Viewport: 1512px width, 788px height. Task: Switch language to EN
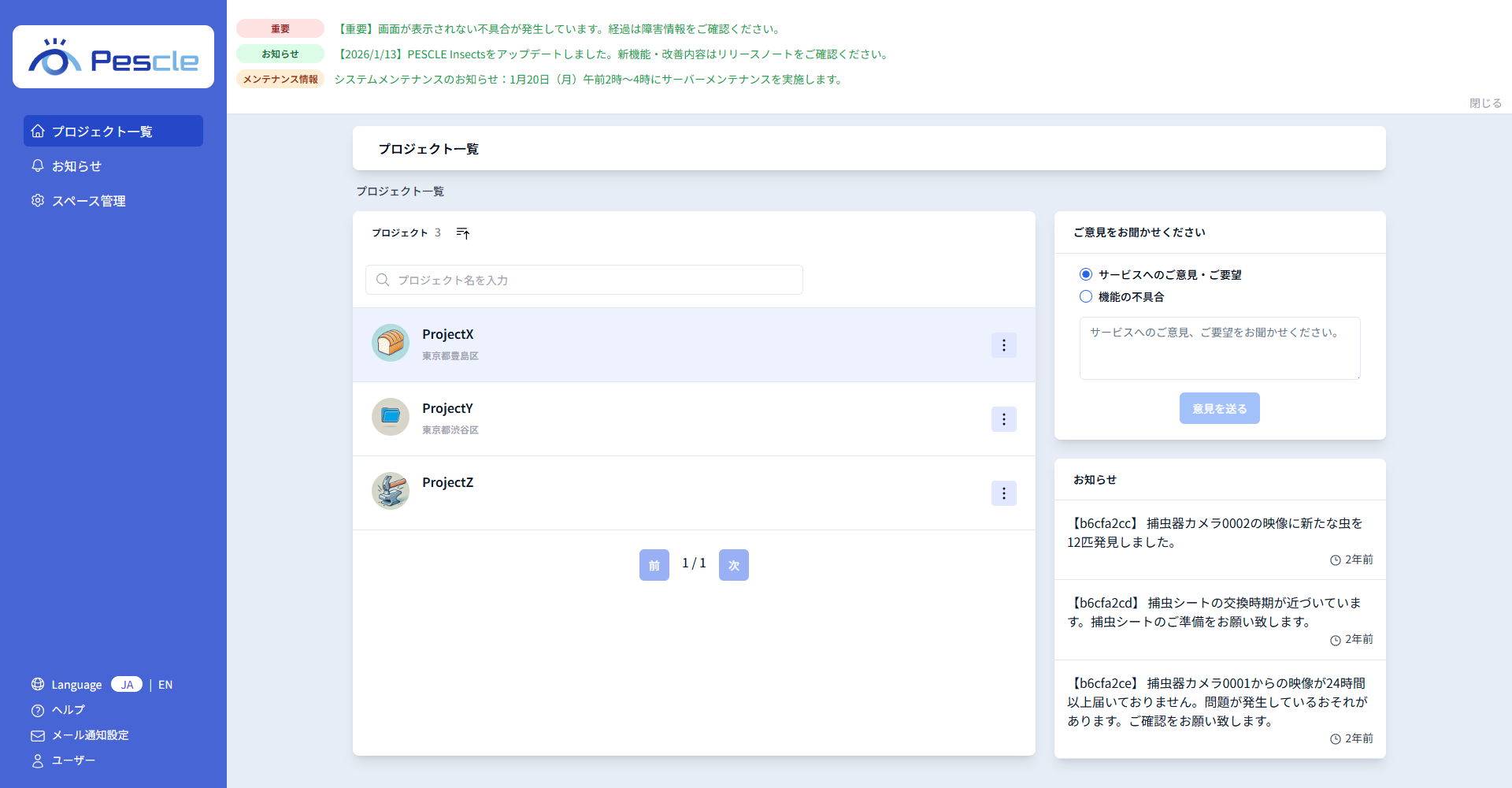click(165, 685)
